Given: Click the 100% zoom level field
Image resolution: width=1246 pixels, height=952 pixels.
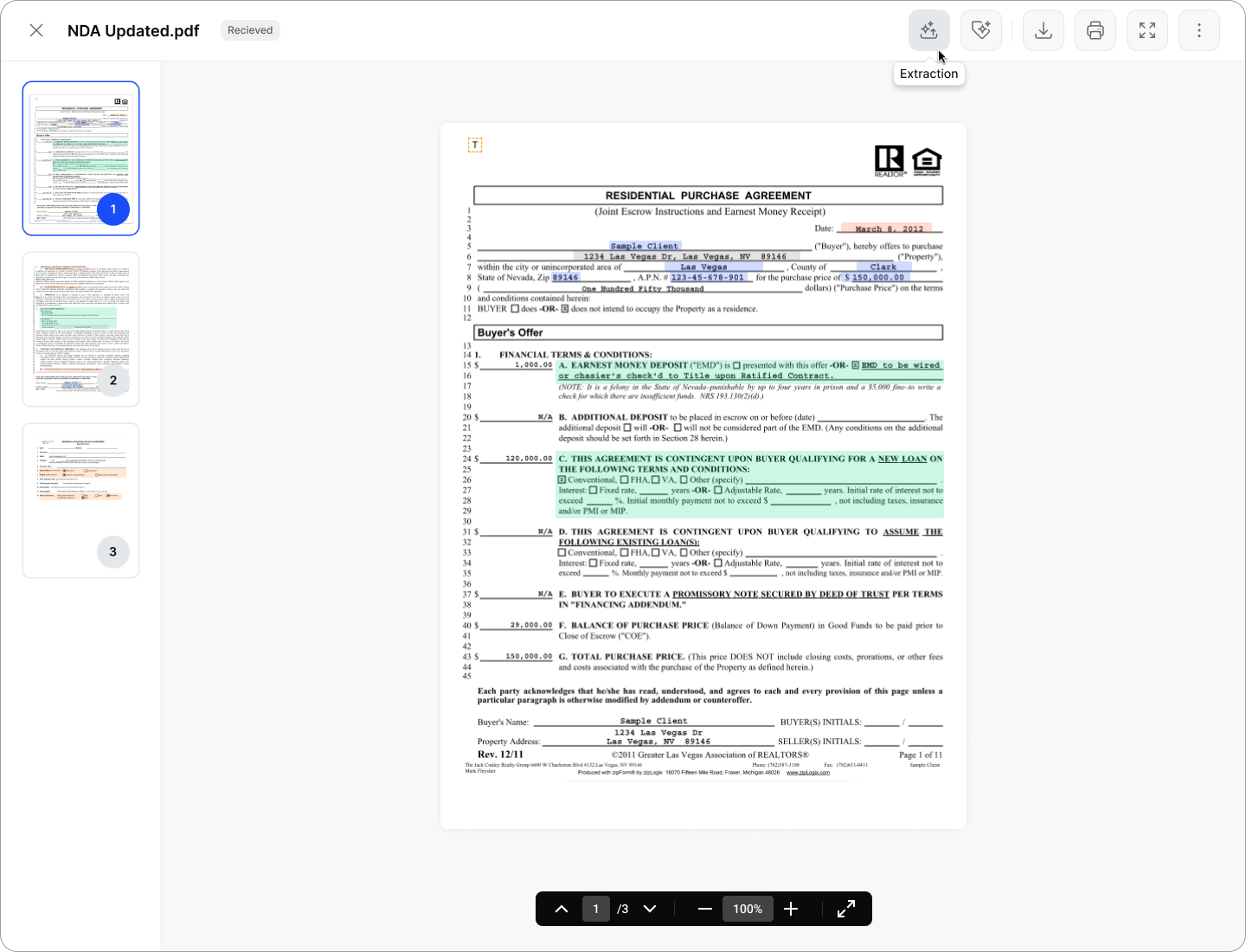Looking at the screenshot, I should pyautogui.click(x=748, y=909).
